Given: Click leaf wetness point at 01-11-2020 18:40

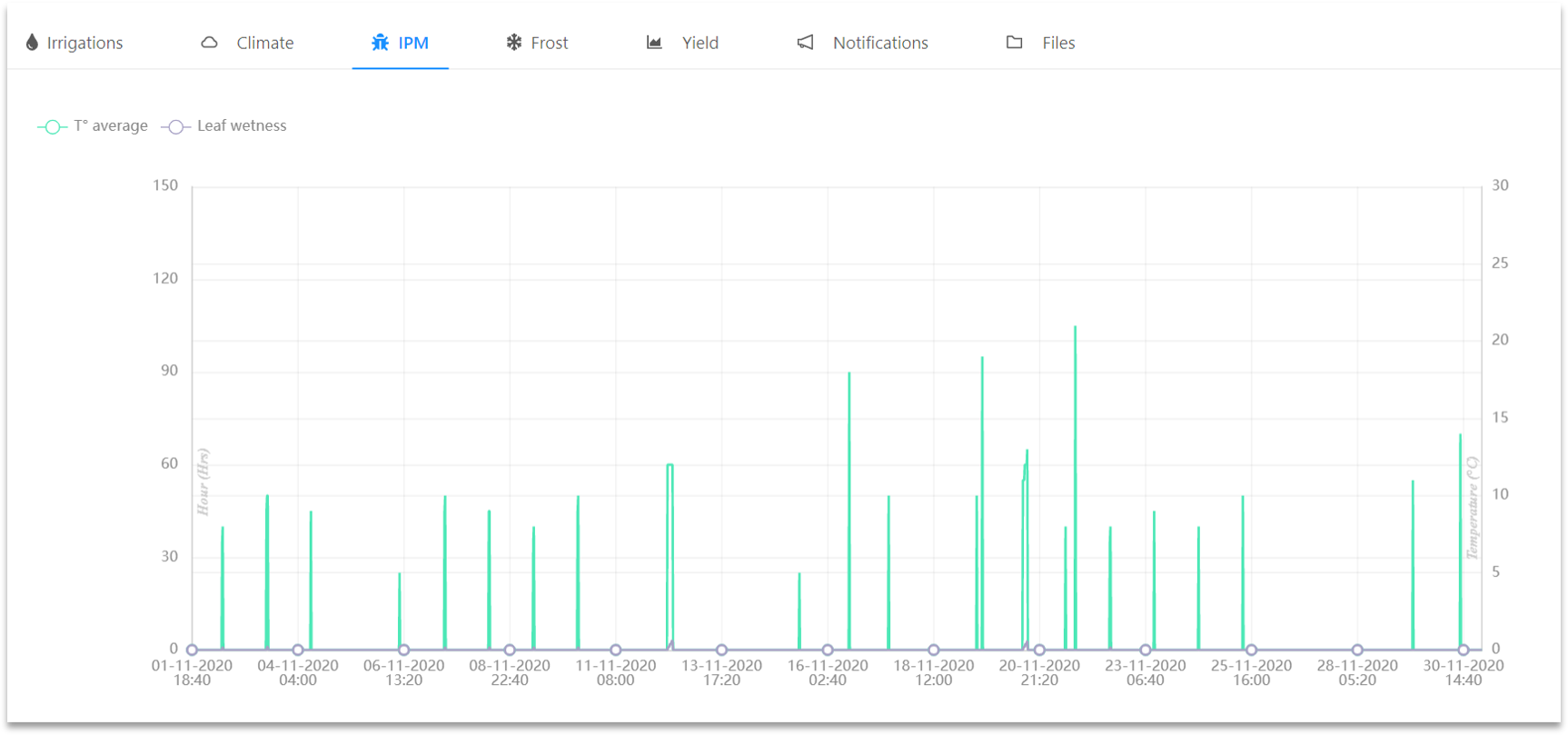Looking at the screenshot, I should click(192, 650).
